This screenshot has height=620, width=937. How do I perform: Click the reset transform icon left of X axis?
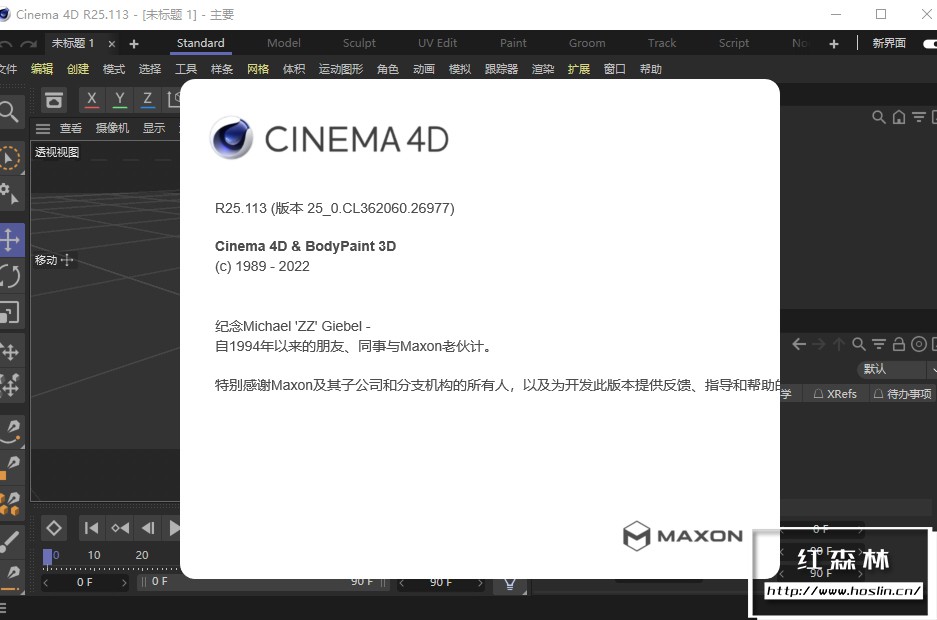click(54, 100)
